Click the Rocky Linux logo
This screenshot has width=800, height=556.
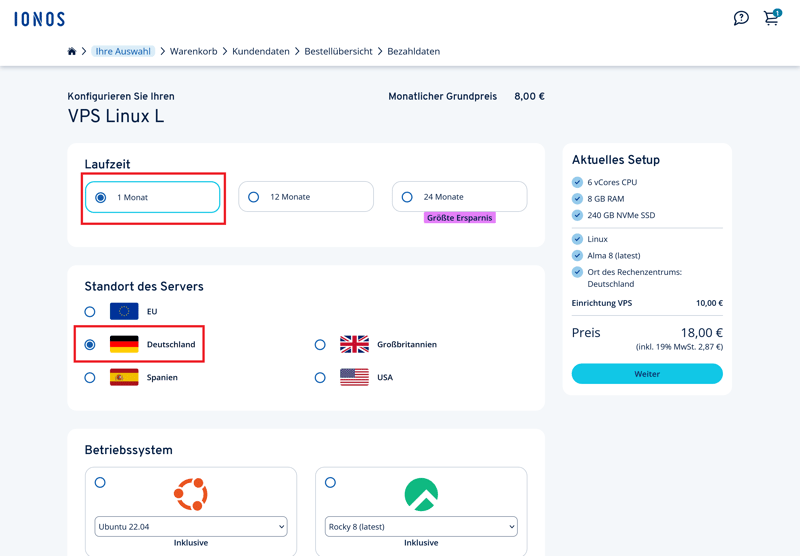[421, 494]
